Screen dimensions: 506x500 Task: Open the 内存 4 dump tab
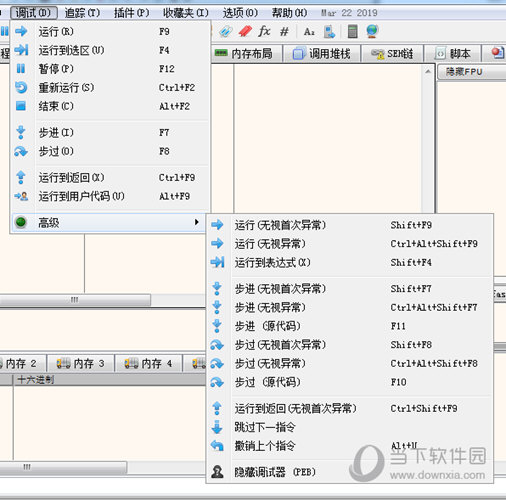148,363
